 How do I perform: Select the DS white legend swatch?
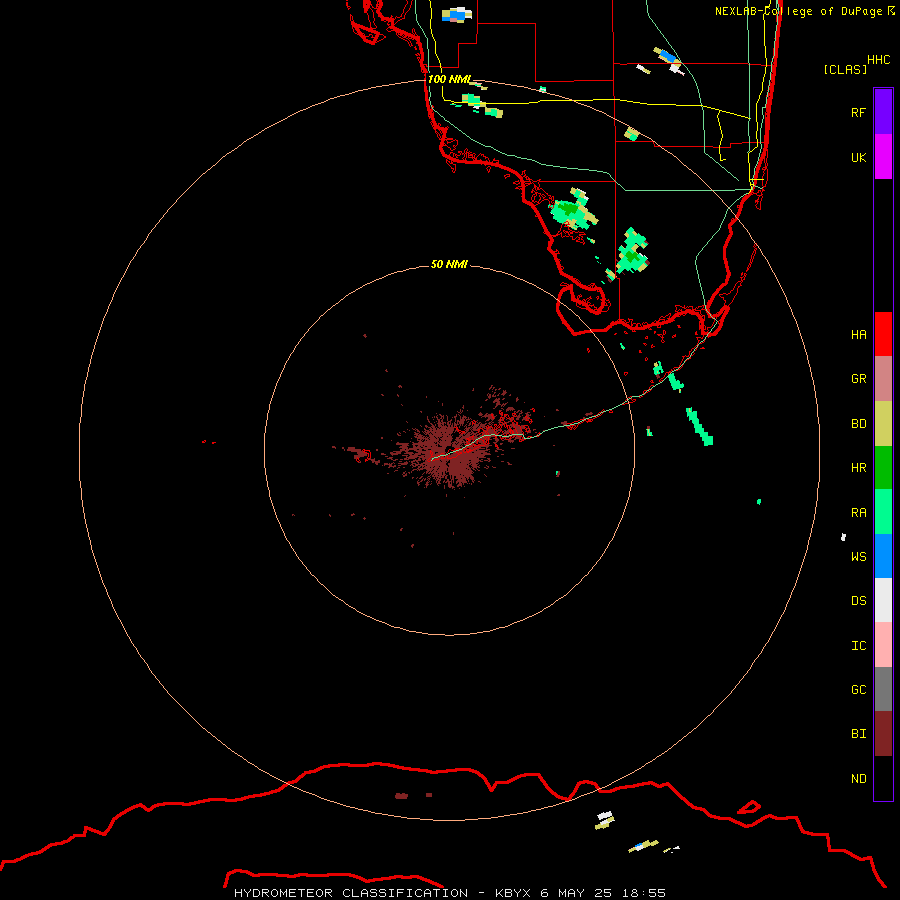coord(883,600)
